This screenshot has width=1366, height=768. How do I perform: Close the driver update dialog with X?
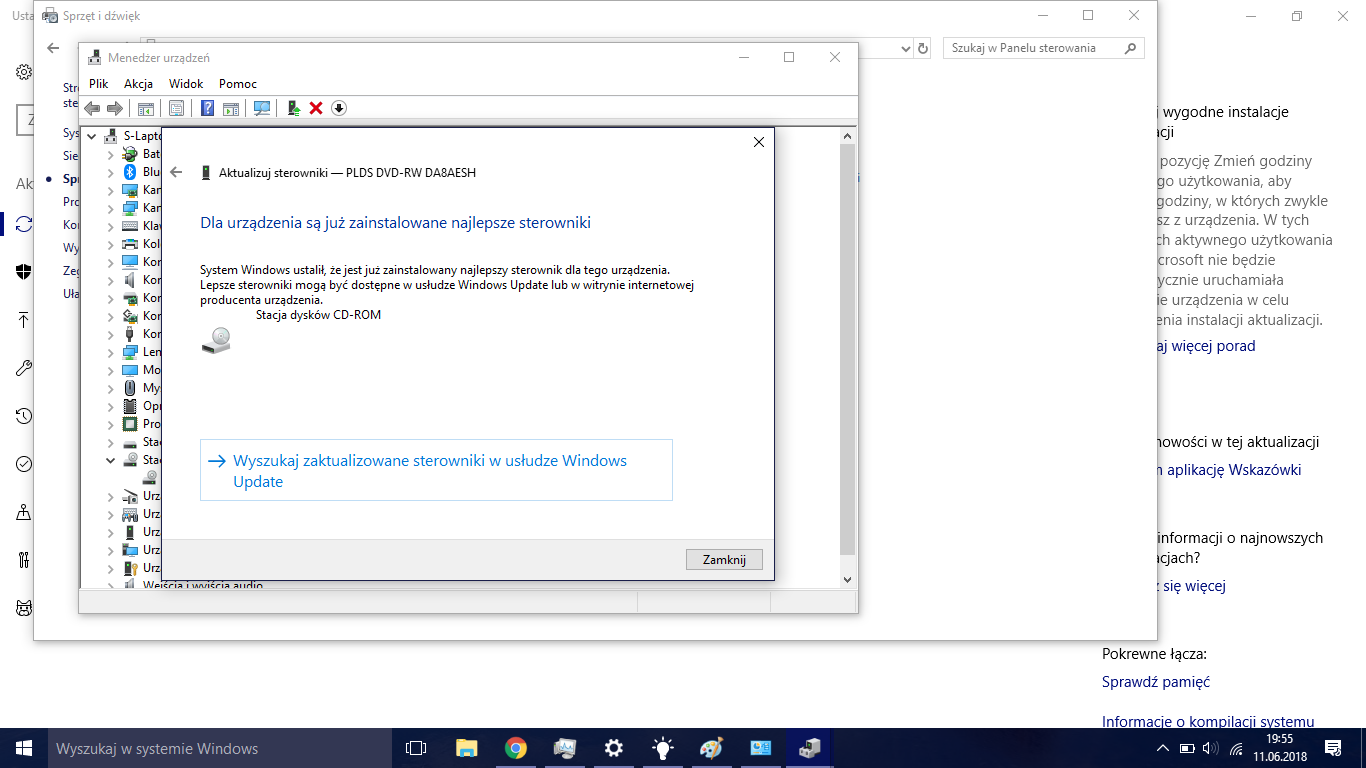(x=759, y=143)
